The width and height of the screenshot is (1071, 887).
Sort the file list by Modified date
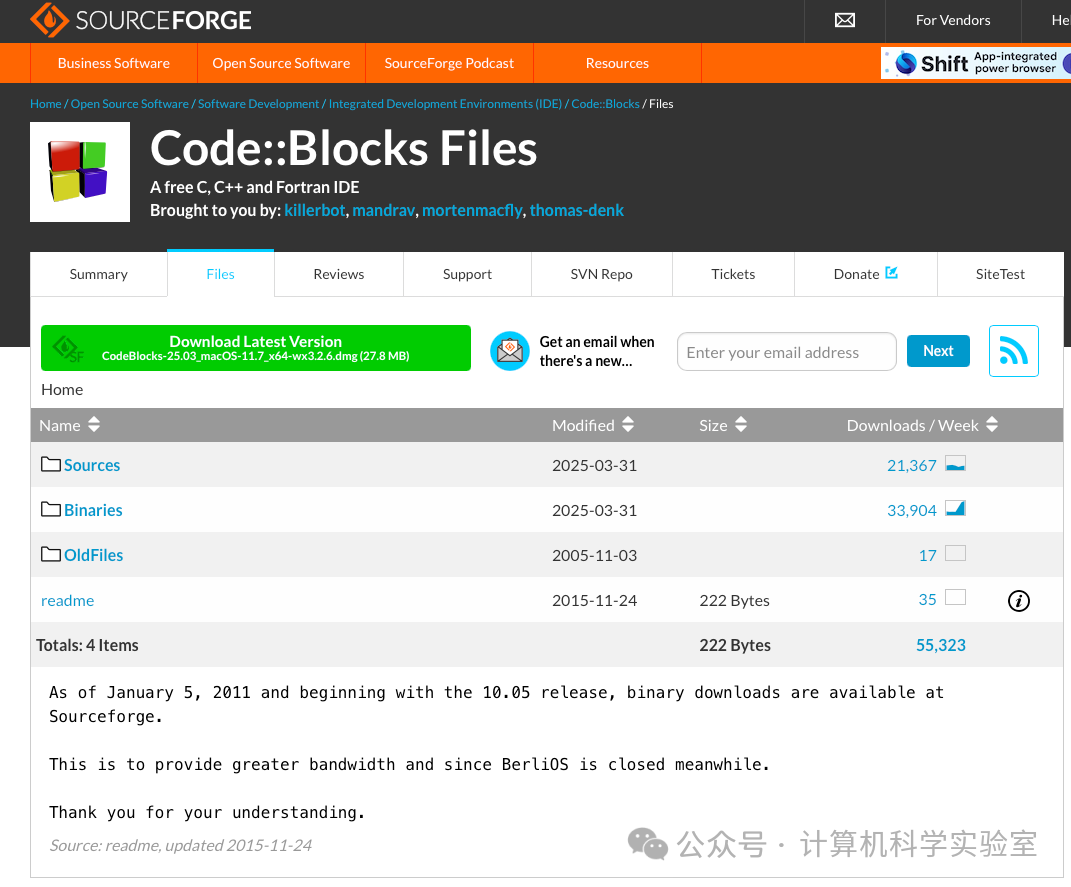pos(593,425)
